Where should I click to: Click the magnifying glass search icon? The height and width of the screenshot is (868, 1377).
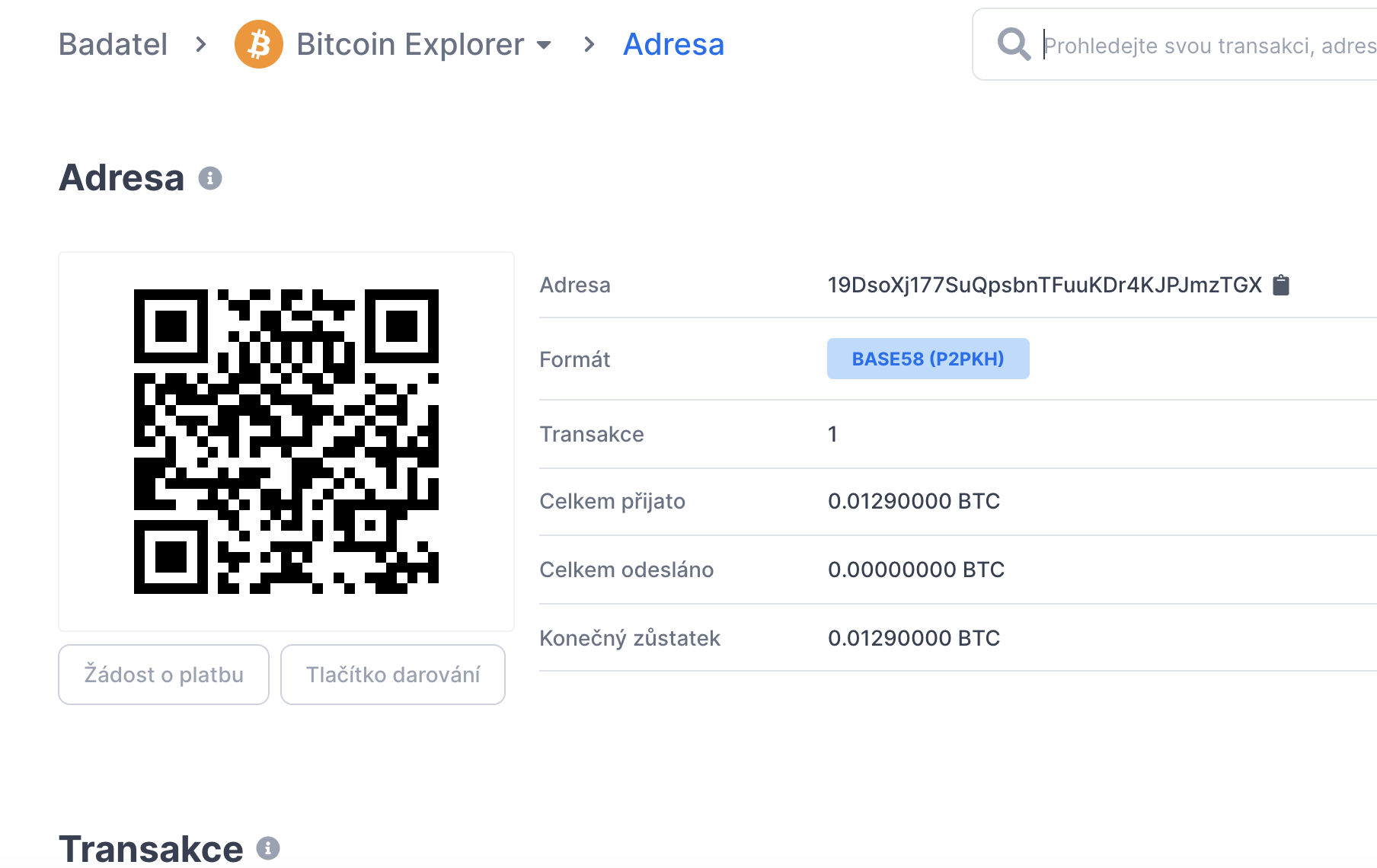[1014, 44]
